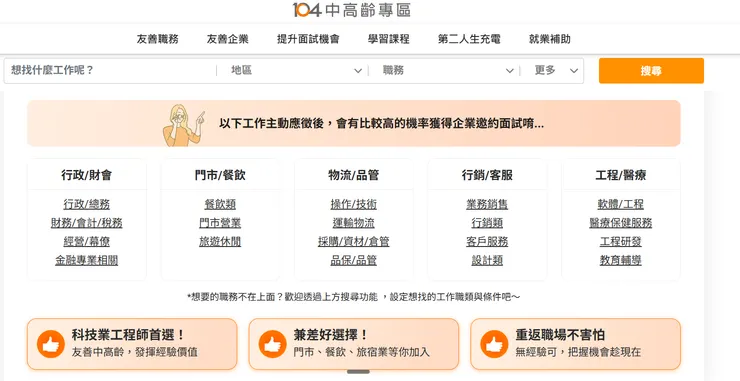Focus the 想找什麼工作呢 search field

[x=110, y=70]
